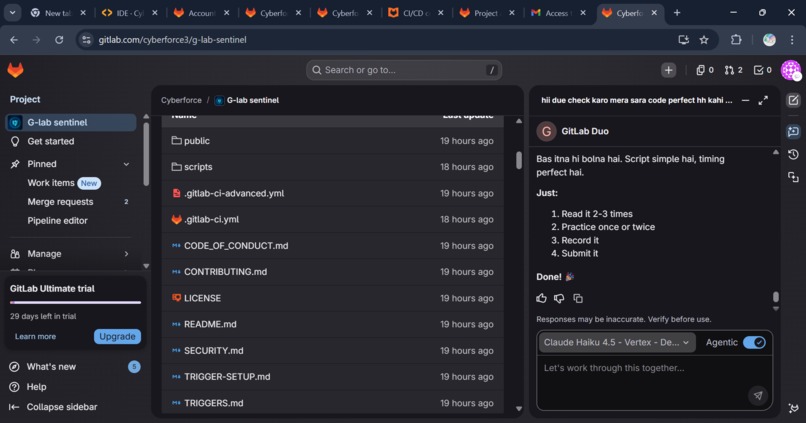Viewport: 806px width, 423px height.
Task: Open view site information icon in the address bar
Action: coord(86,40)
